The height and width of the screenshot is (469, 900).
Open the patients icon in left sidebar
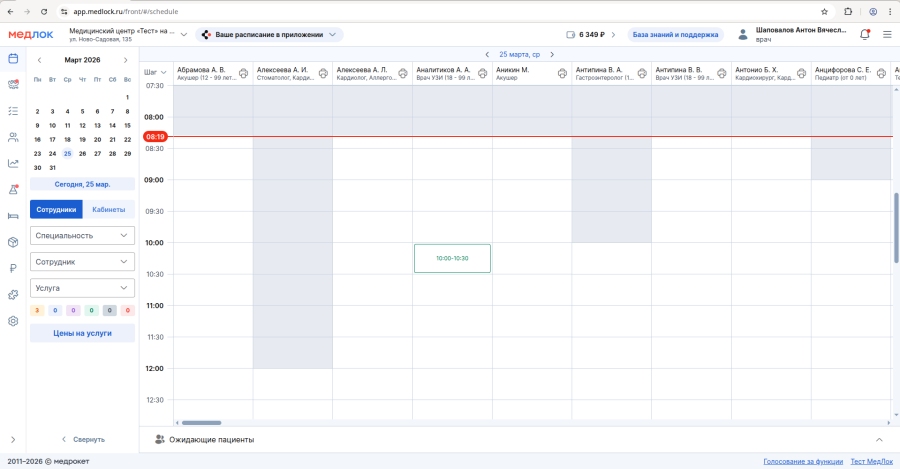click(13, 137)
